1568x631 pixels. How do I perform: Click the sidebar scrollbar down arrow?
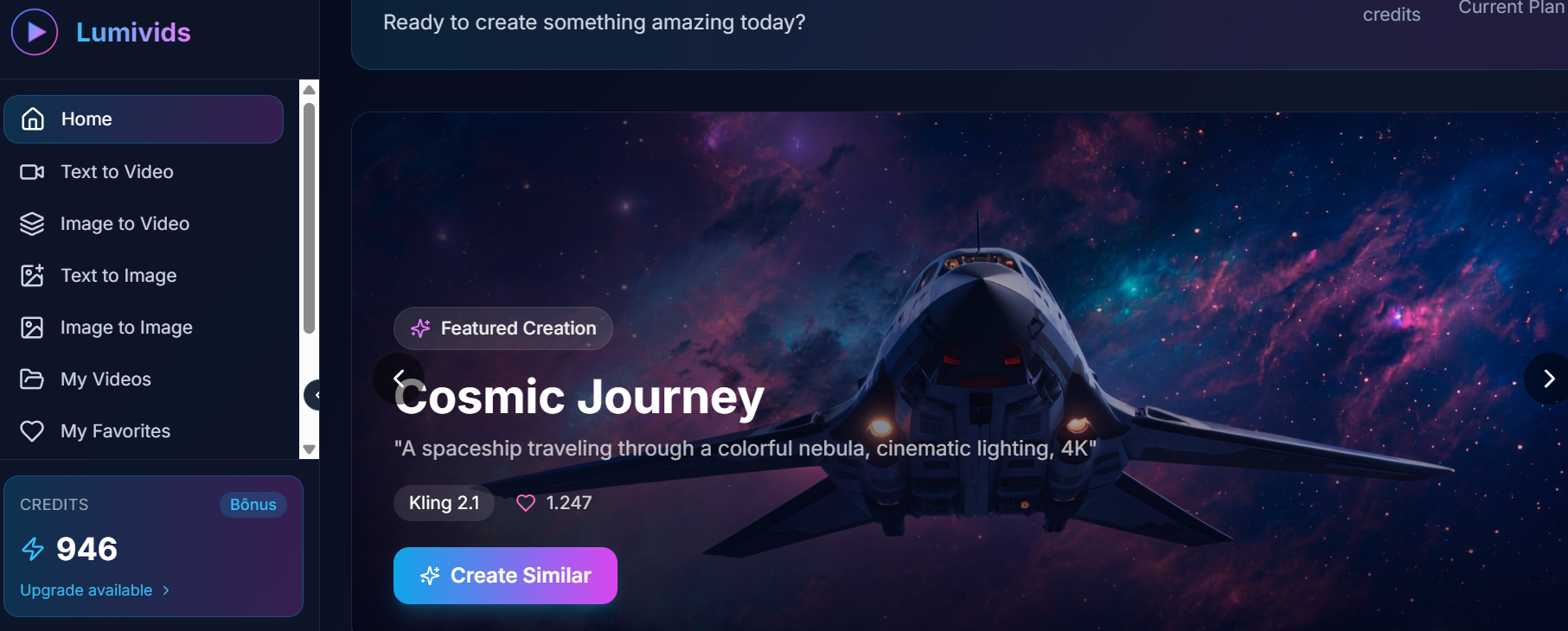(x=309, y=449)
